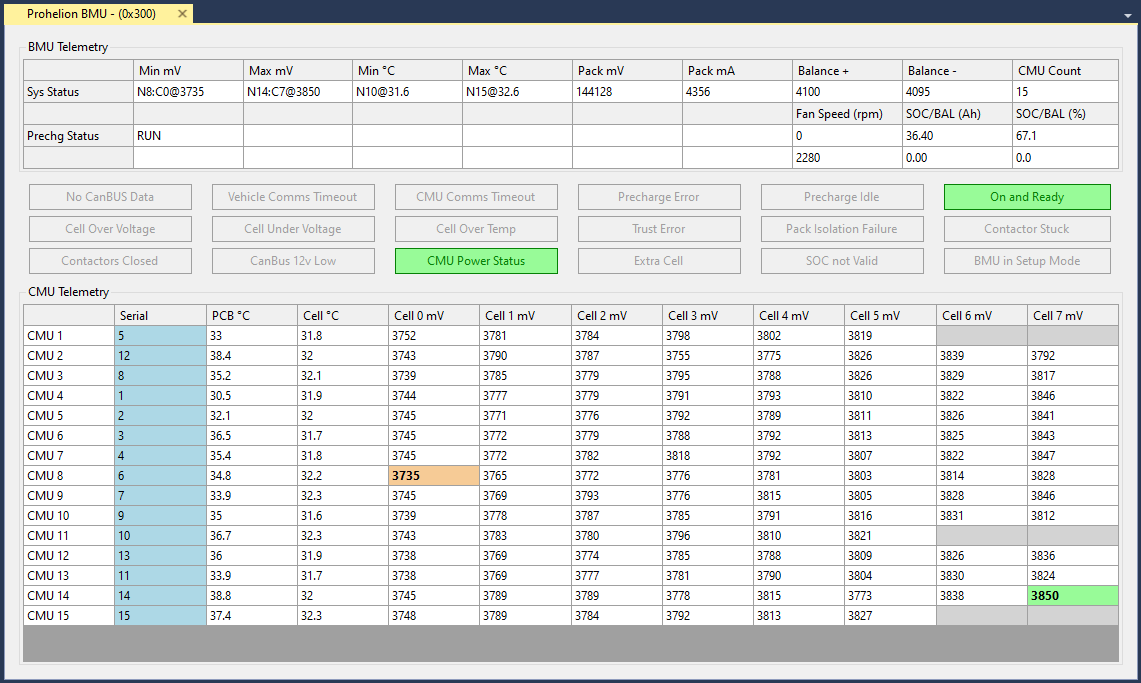Click the Serial column header in CMU Telemetry

160,316
